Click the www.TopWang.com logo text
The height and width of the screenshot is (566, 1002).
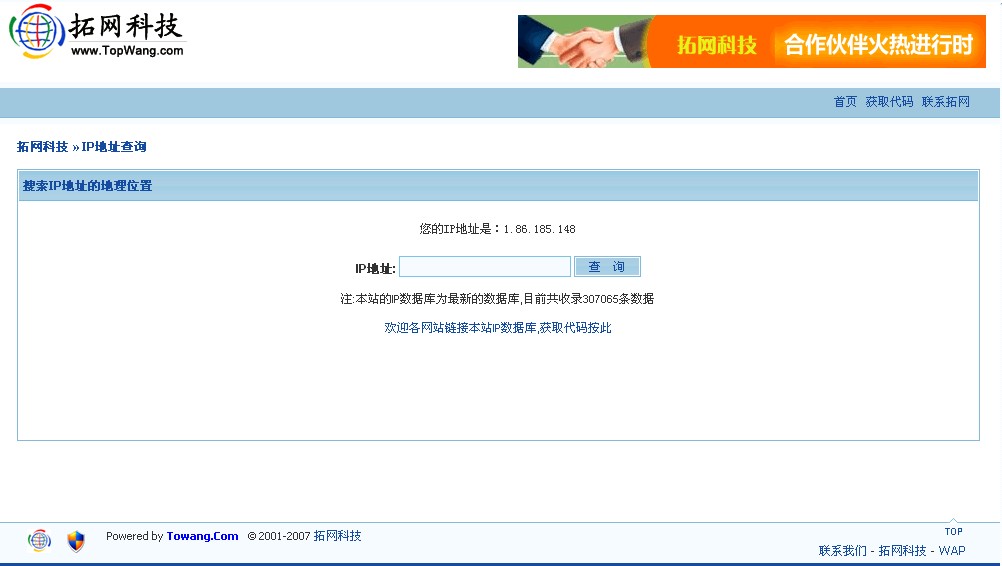pyautogui.click(x=127, y=50)
